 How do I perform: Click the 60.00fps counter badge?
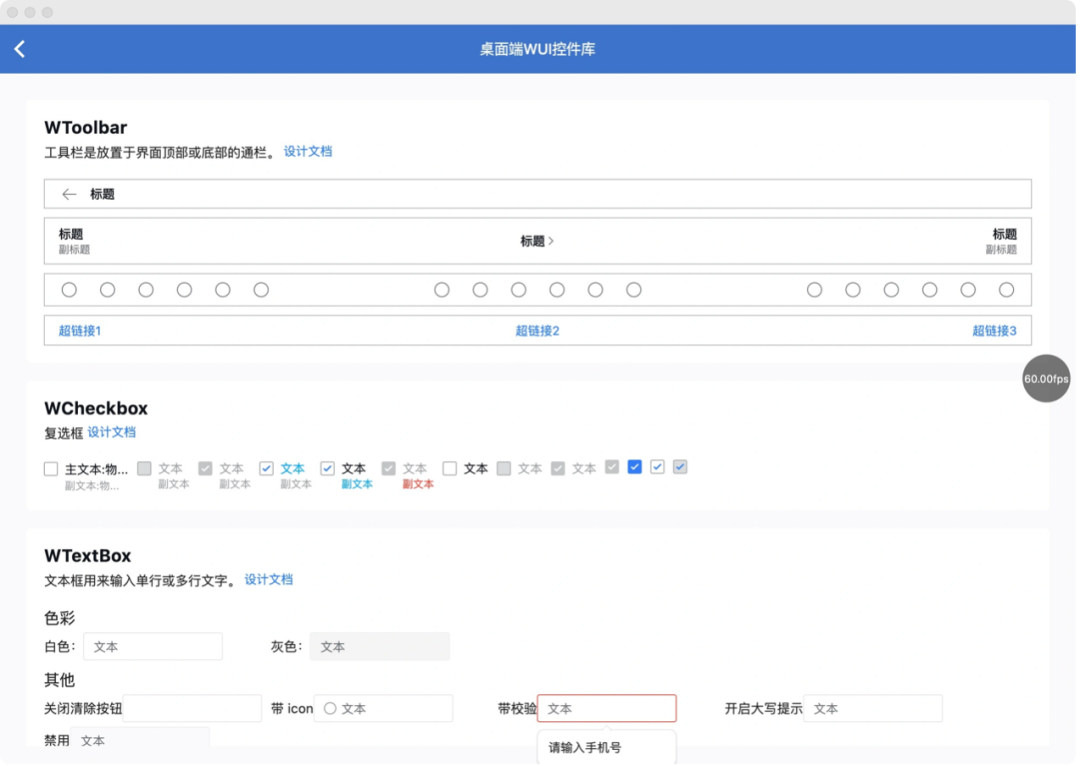1045,379
